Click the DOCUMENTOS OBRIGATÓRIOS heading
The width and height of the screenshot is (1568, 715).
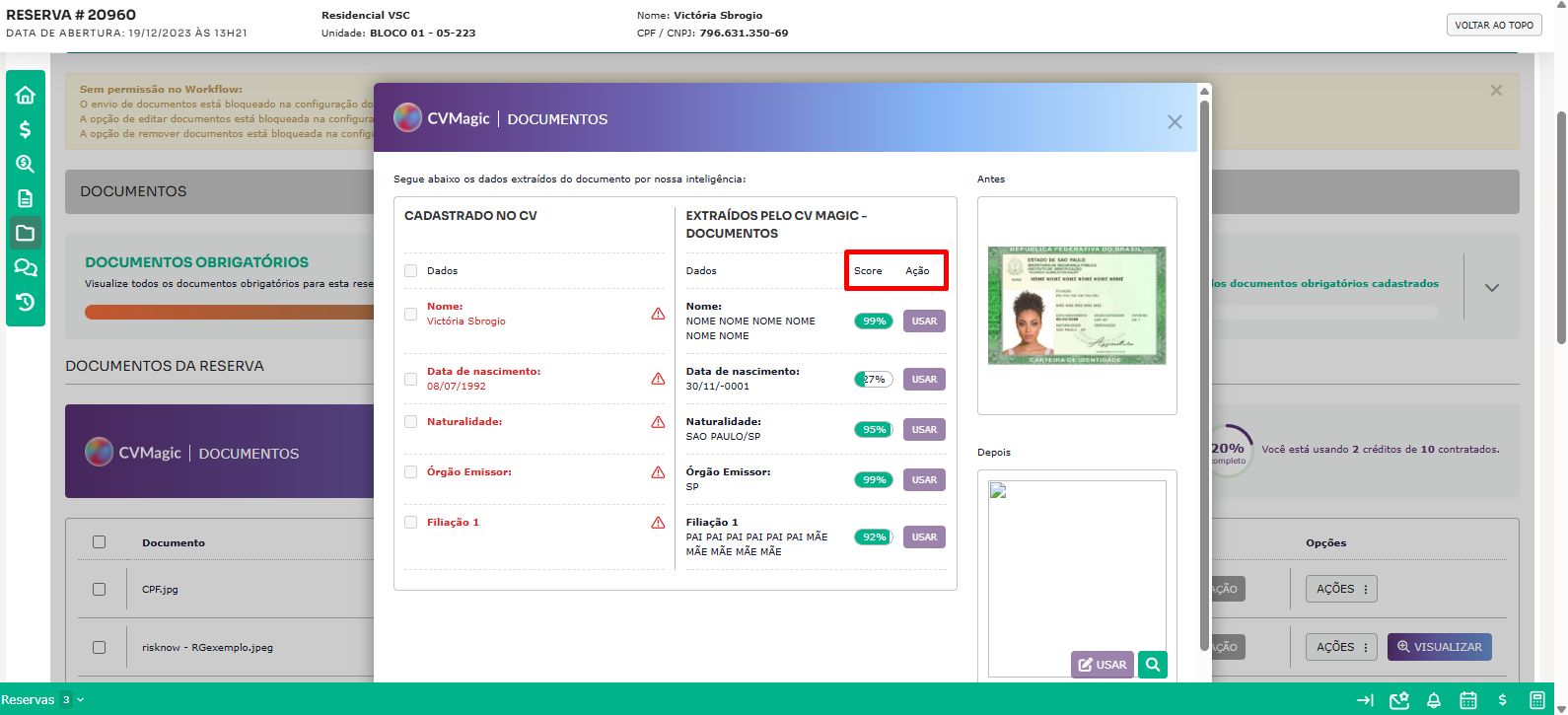coord(196,262)
